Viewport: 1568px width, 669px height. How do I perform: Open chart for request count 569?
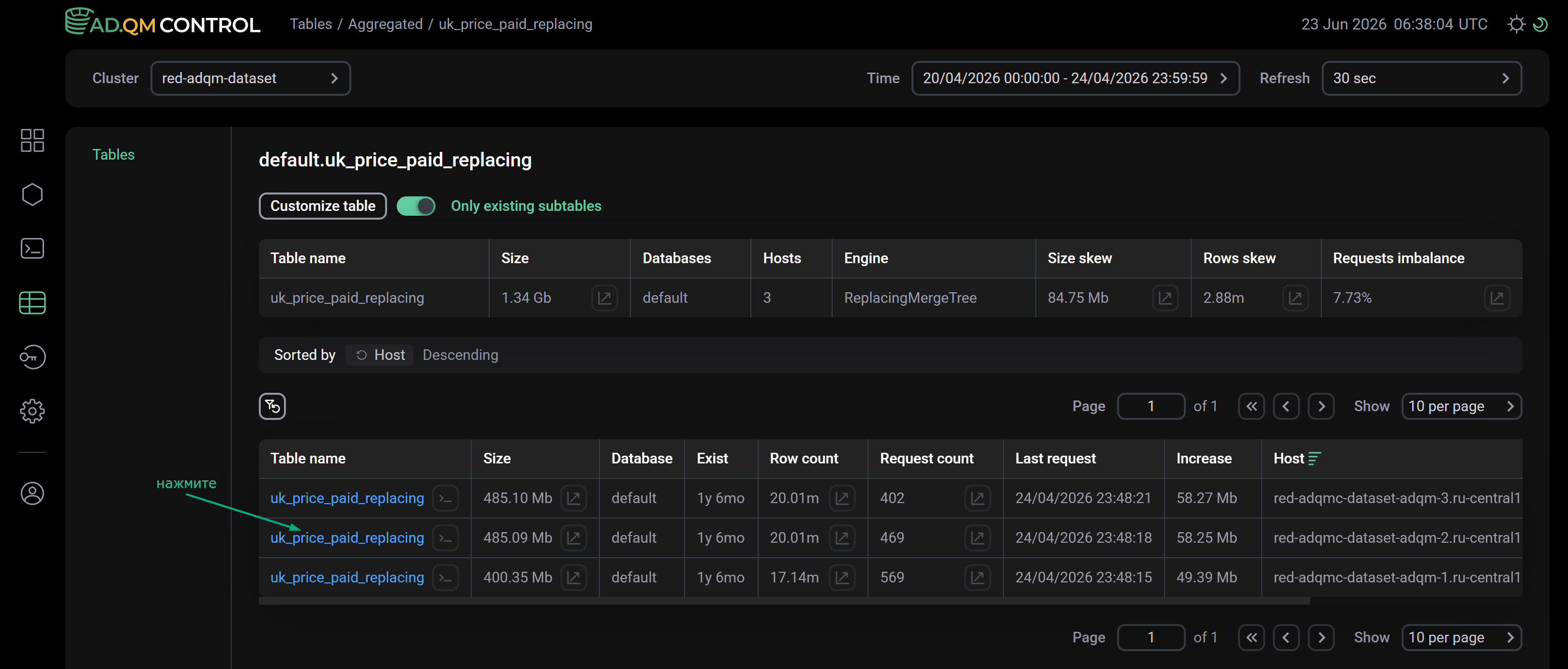pos(978,577)
